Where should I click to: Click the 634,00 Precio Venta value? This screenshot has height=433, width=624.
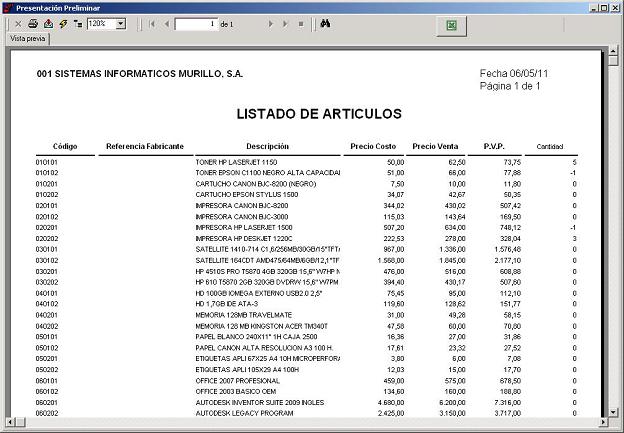point(455,228)
